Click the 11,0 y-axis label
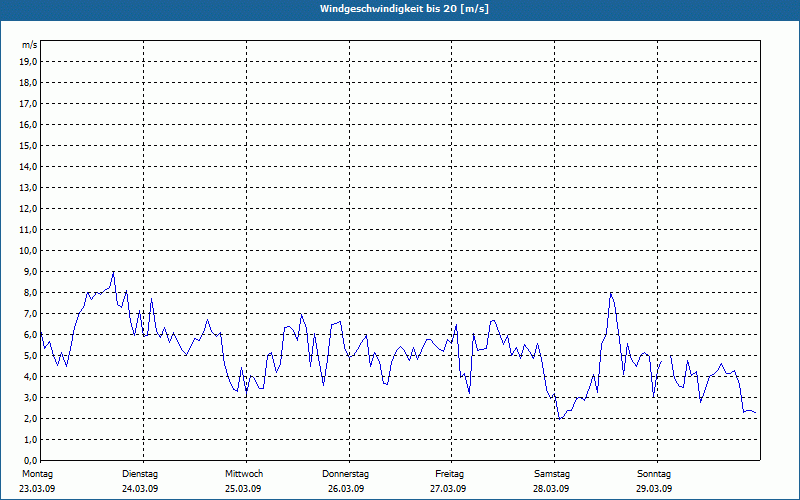 28,230
